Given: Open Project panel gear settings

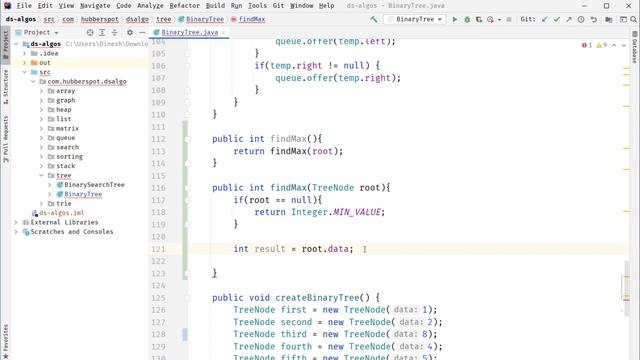Looking at the screenshot, I should pyautogui.click(x=130, y=32).
